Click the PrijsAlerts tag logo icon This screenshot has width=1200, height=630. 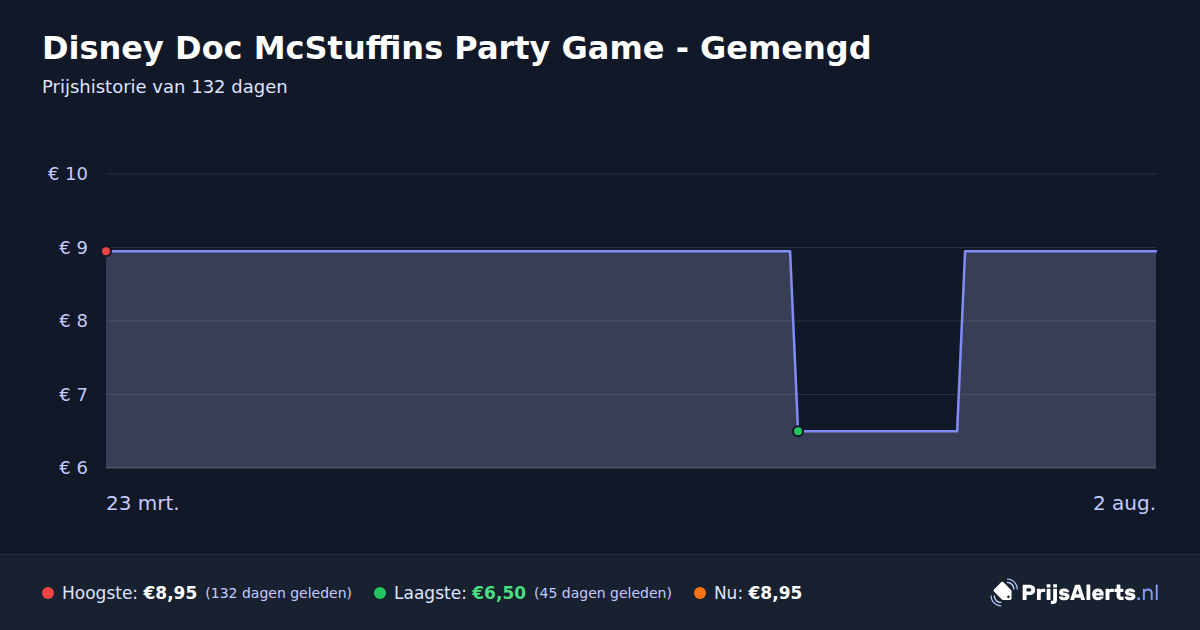click(x=1003, y=593)
